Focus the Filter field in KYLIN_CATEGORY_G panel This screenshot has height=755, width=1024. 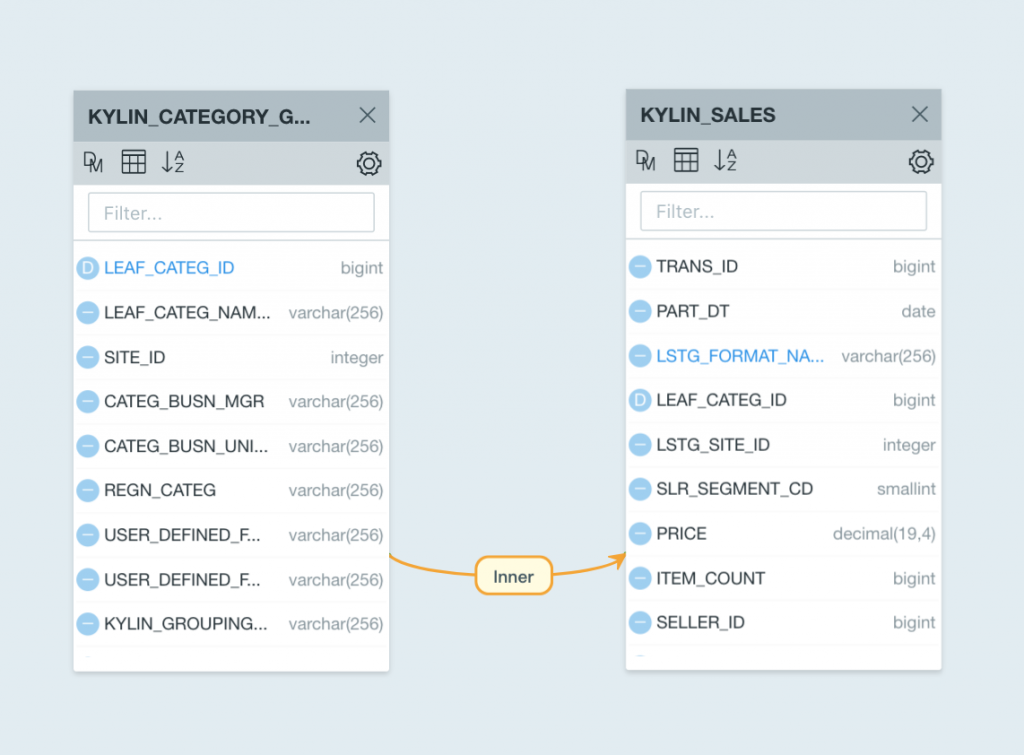[231, 212]
